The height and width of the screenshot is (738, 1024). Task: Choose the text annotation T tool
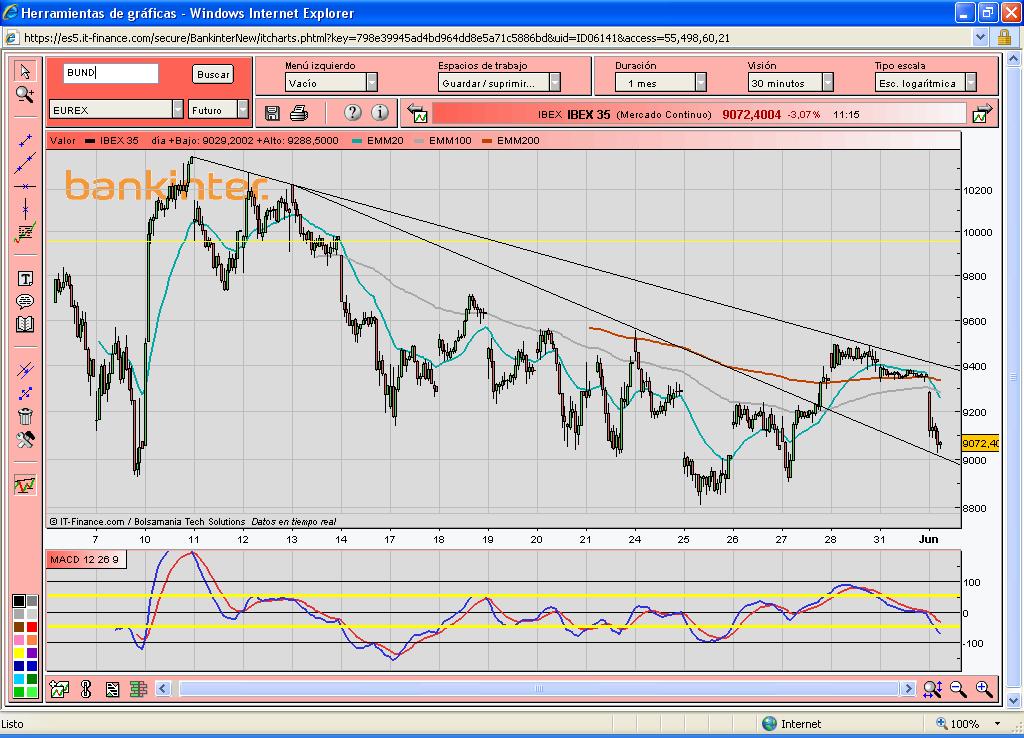(x=25, y=278)
